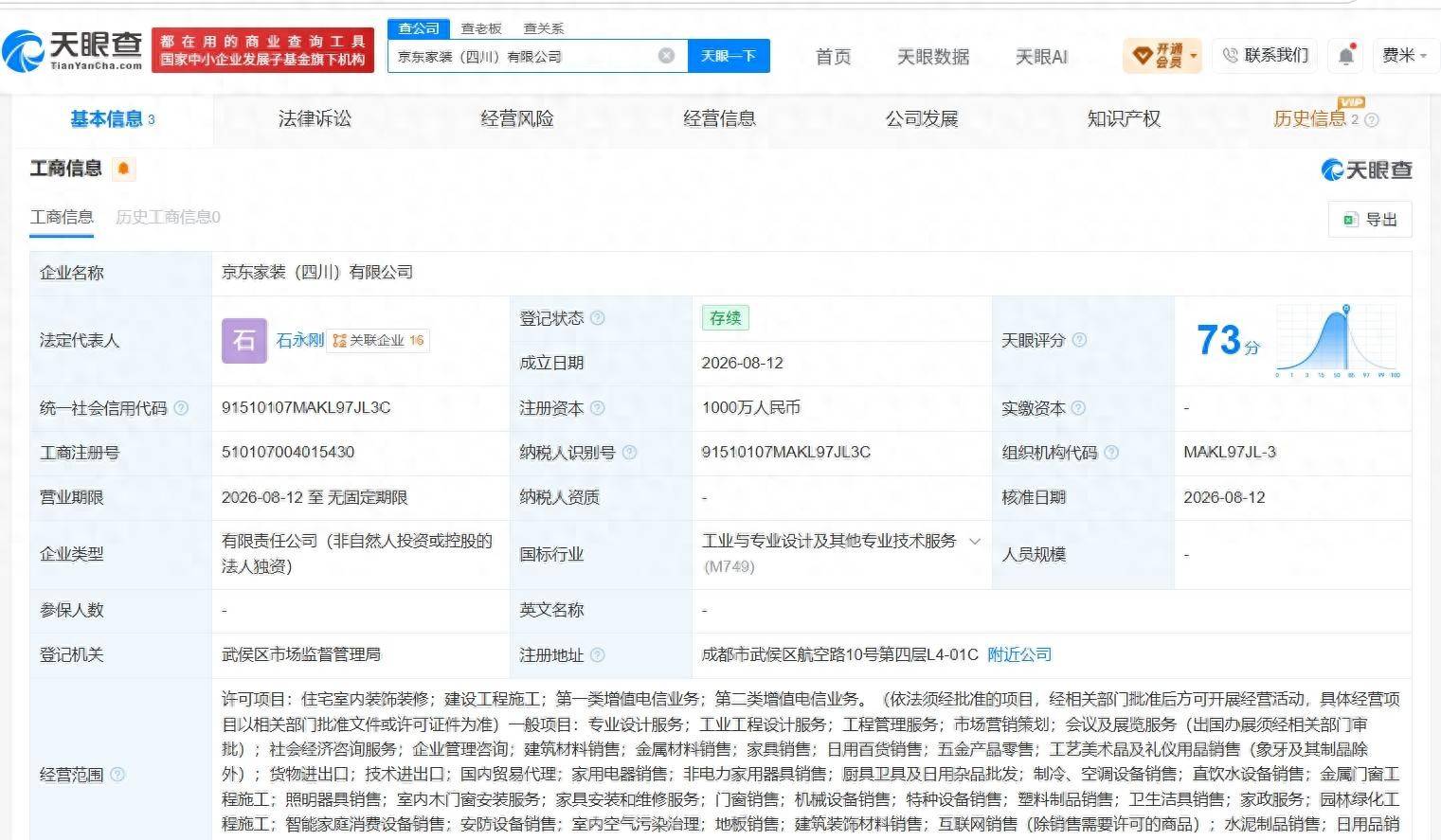Click help icon beside 历史信息 tab
Image resolution: width=1441 pixels, height=840 pixels.
click(x=1372, y=120)
